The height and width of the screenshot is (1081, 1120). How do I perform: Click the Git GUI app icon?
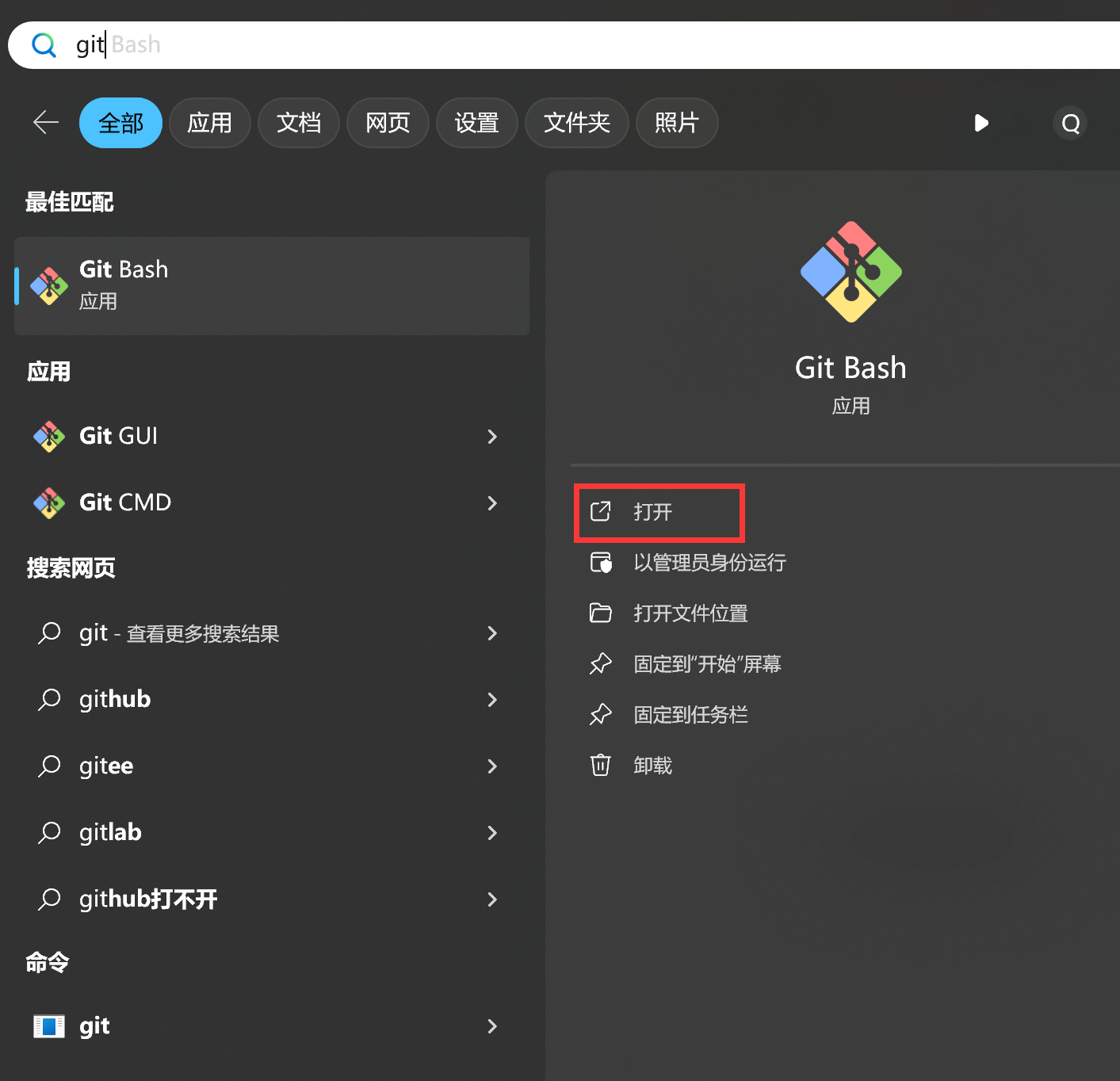click(49, 437)
